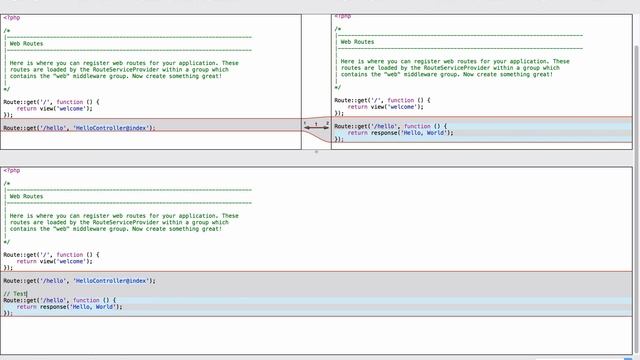Click '/hello' function route line in merged pane
Screen dimensions: 640x360
60,300
